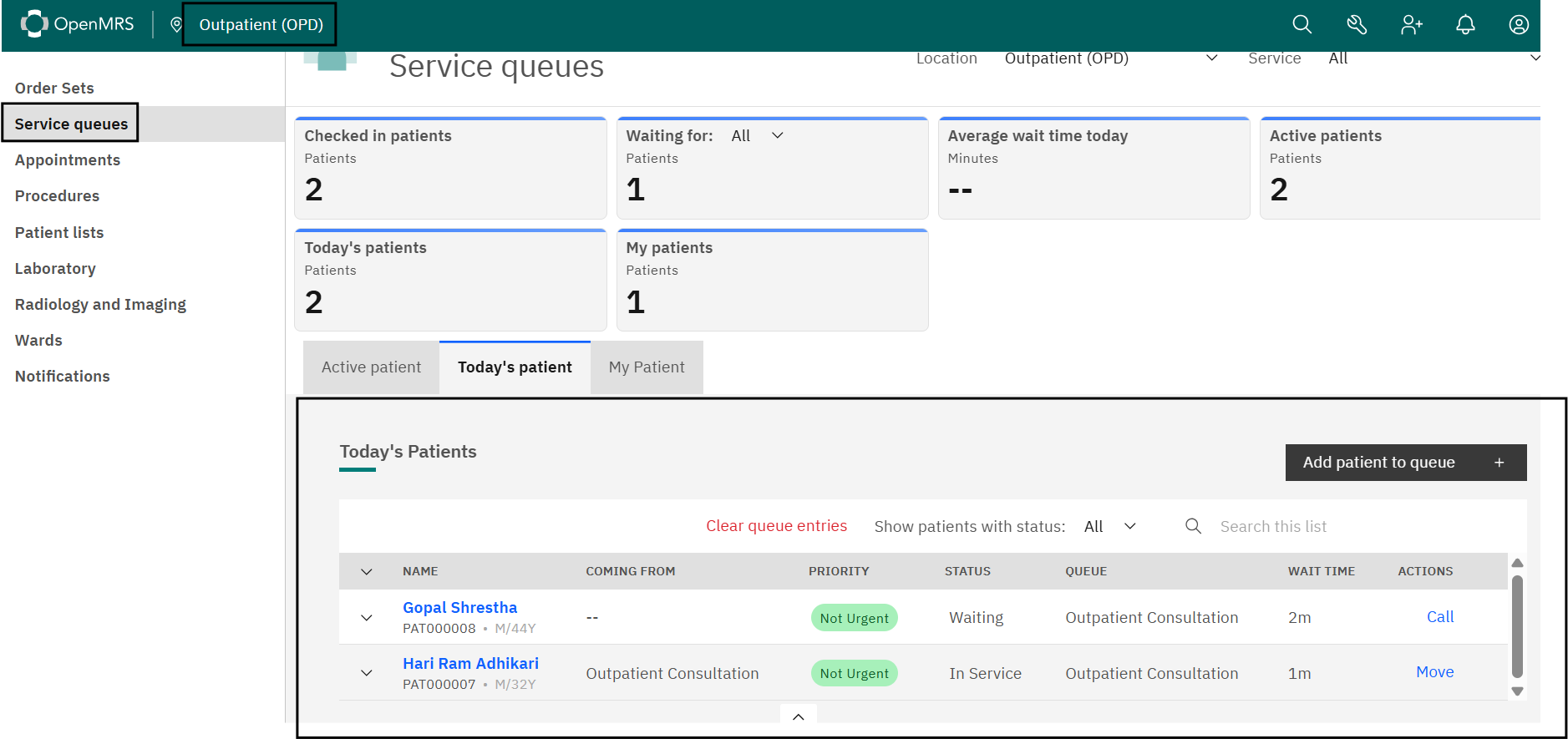The height and width of the screenshot is (739, 1568).
Task: Click the STATUS column header
Action: coord(967,571)
